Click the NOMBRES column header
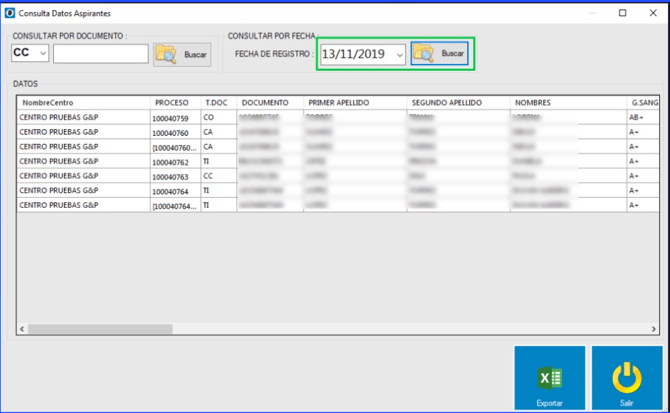The height and width of the screenshot is (413, 670). [x=569, y=103]
